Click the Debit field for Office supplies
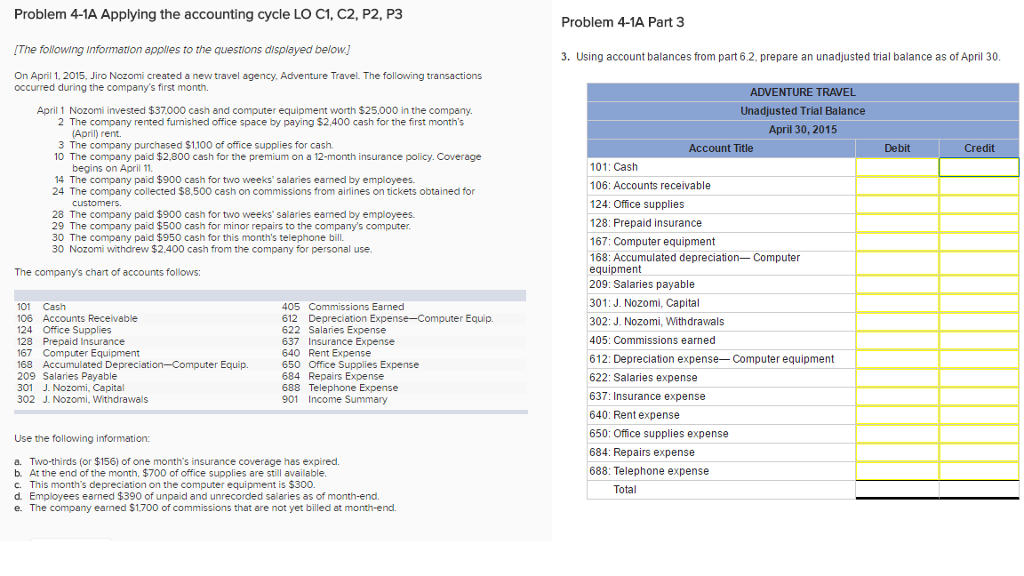 coord(897,204)
